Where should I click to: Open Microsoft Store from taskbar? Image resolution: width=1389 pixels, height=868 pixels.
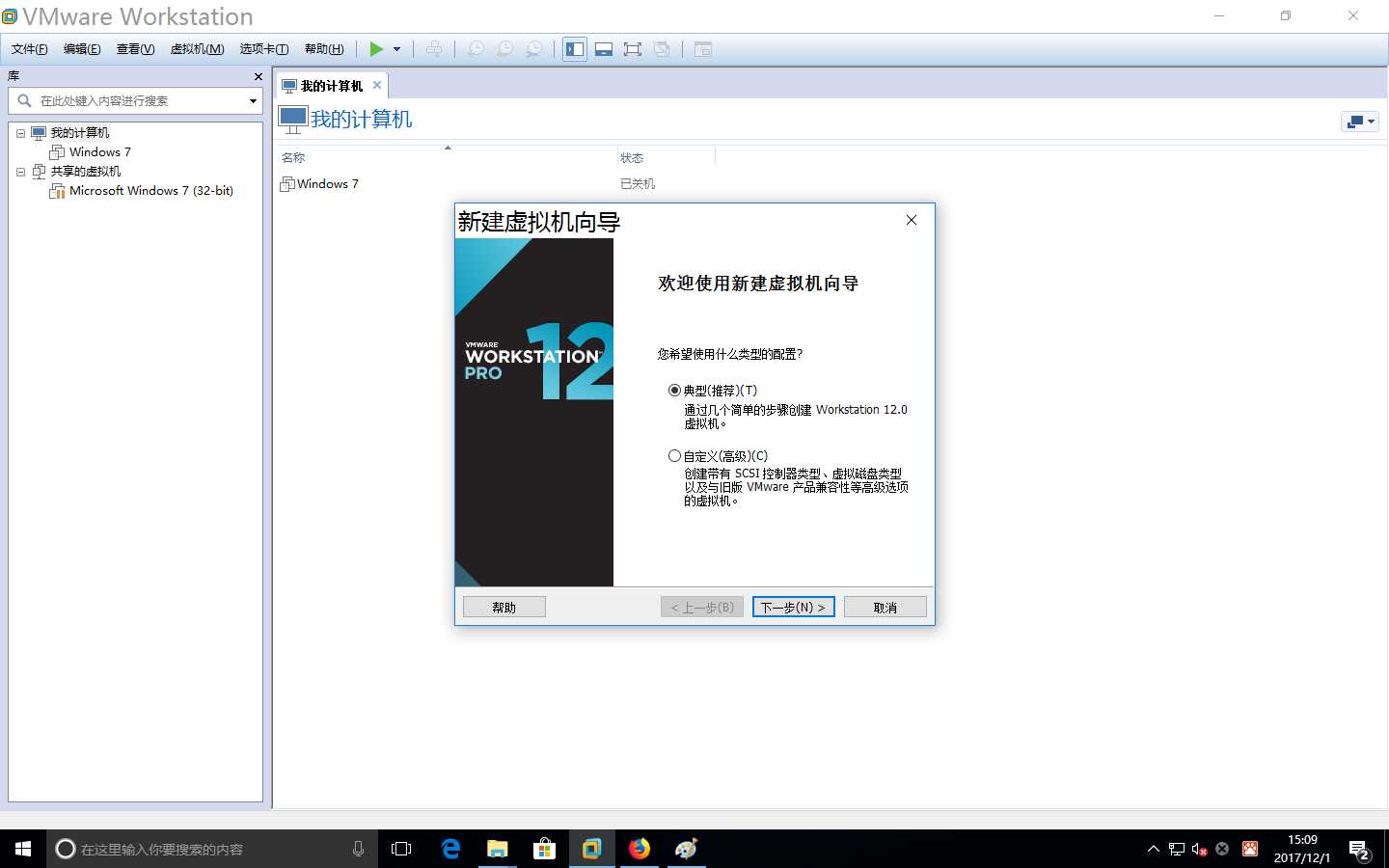(x=544, y=849)
